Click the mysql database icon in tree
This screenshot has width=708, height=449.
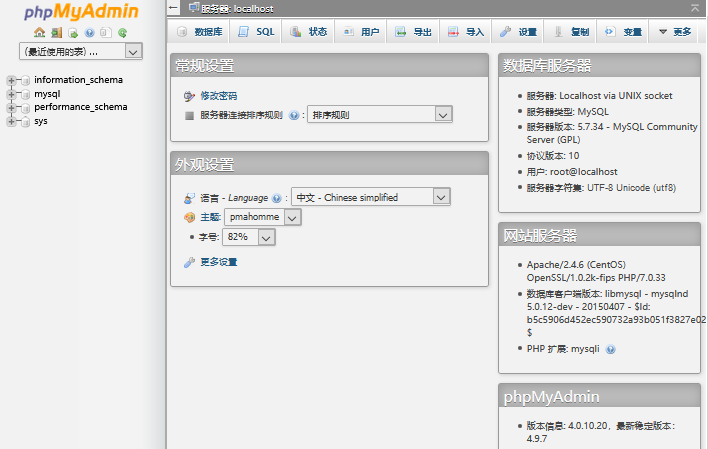pyautogui.click(x=26, y=94)
